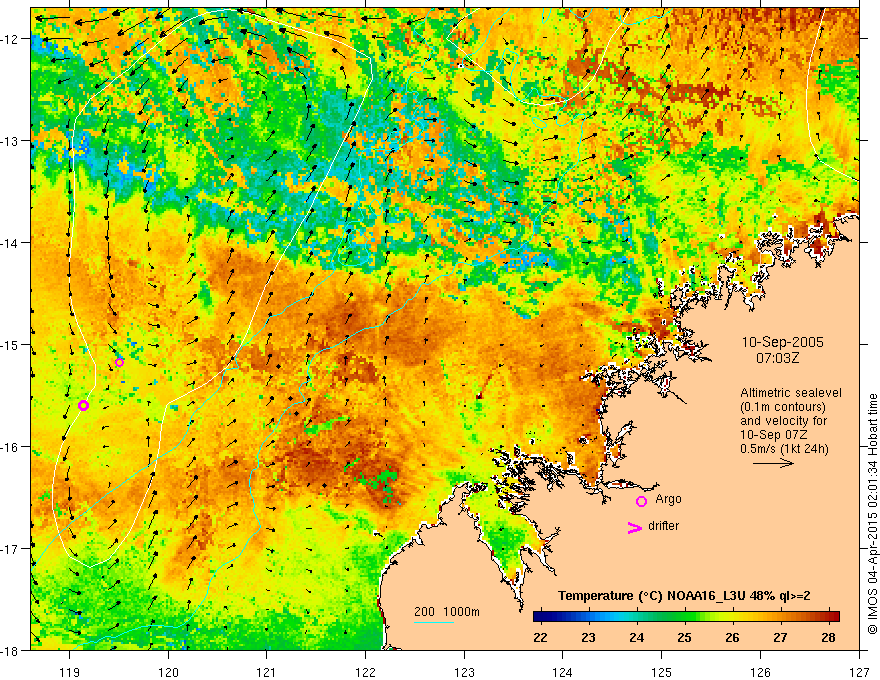Click colorbar tick label 26

pos(732,637)
